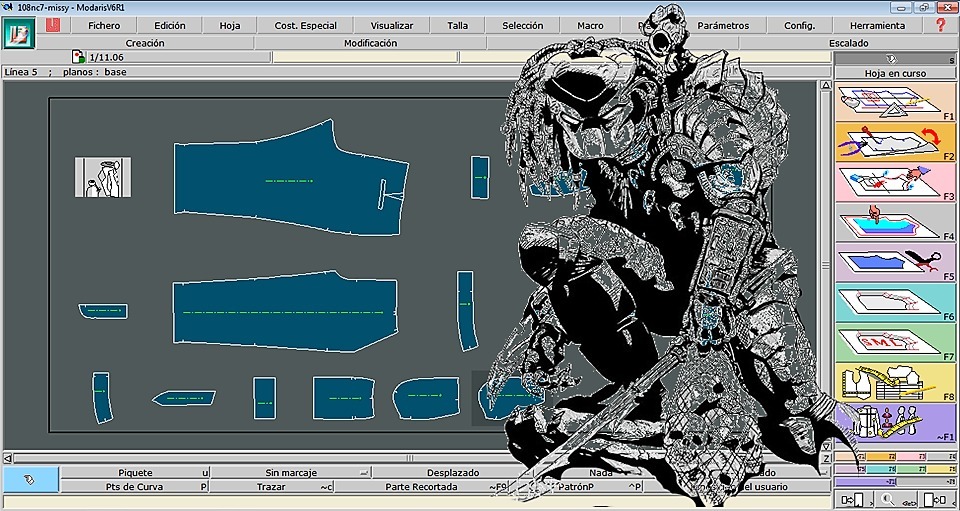
Task: Toggle Desplazado option
Action: click(453, 472)
